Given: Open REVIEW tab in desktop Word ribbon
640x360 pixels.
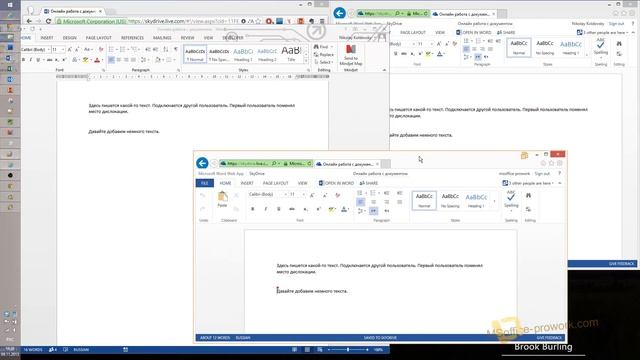Looking at the screenshot, I should (x=187, y=38).
